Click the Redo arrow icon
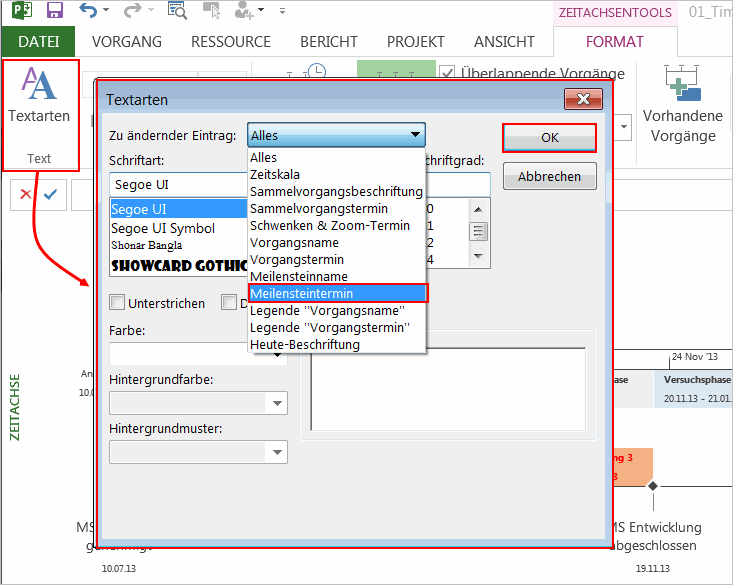733x585 pixels. point(132,11)
